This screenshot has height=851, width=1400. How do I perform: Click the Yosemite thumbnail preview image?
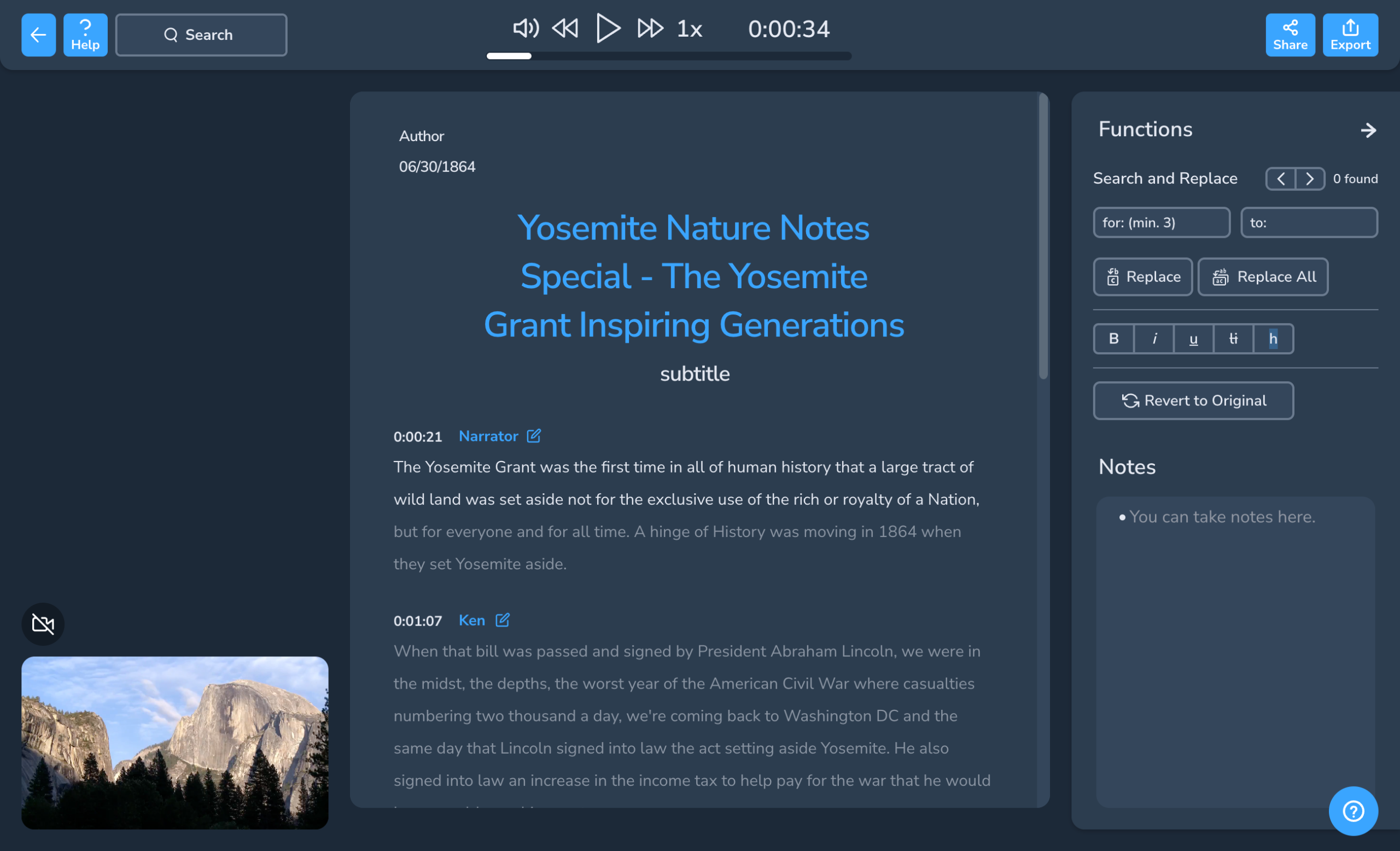(x=175, y=743)
